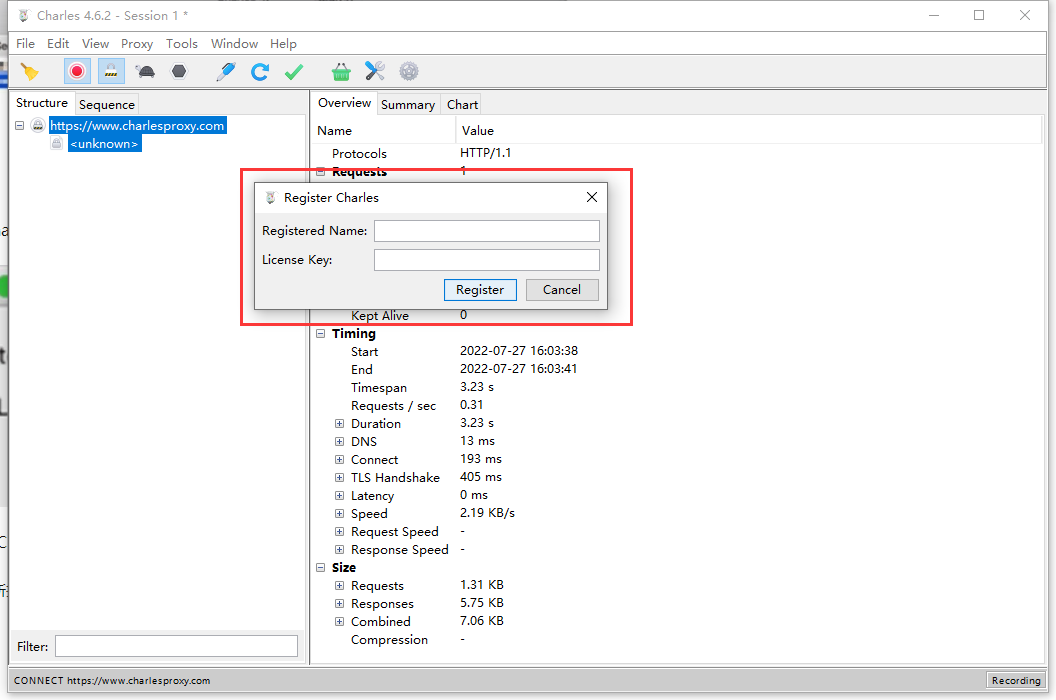The image size is (1056, 700).
Task: Open the View menu
Action: (95, 44)
